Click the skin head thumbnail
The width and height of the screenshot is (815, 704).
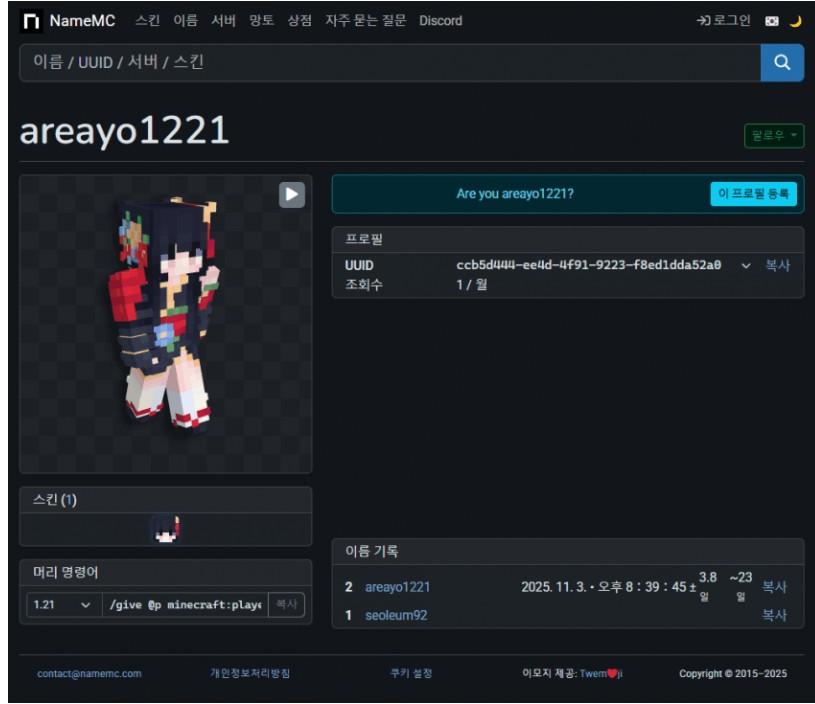[165, 529]
